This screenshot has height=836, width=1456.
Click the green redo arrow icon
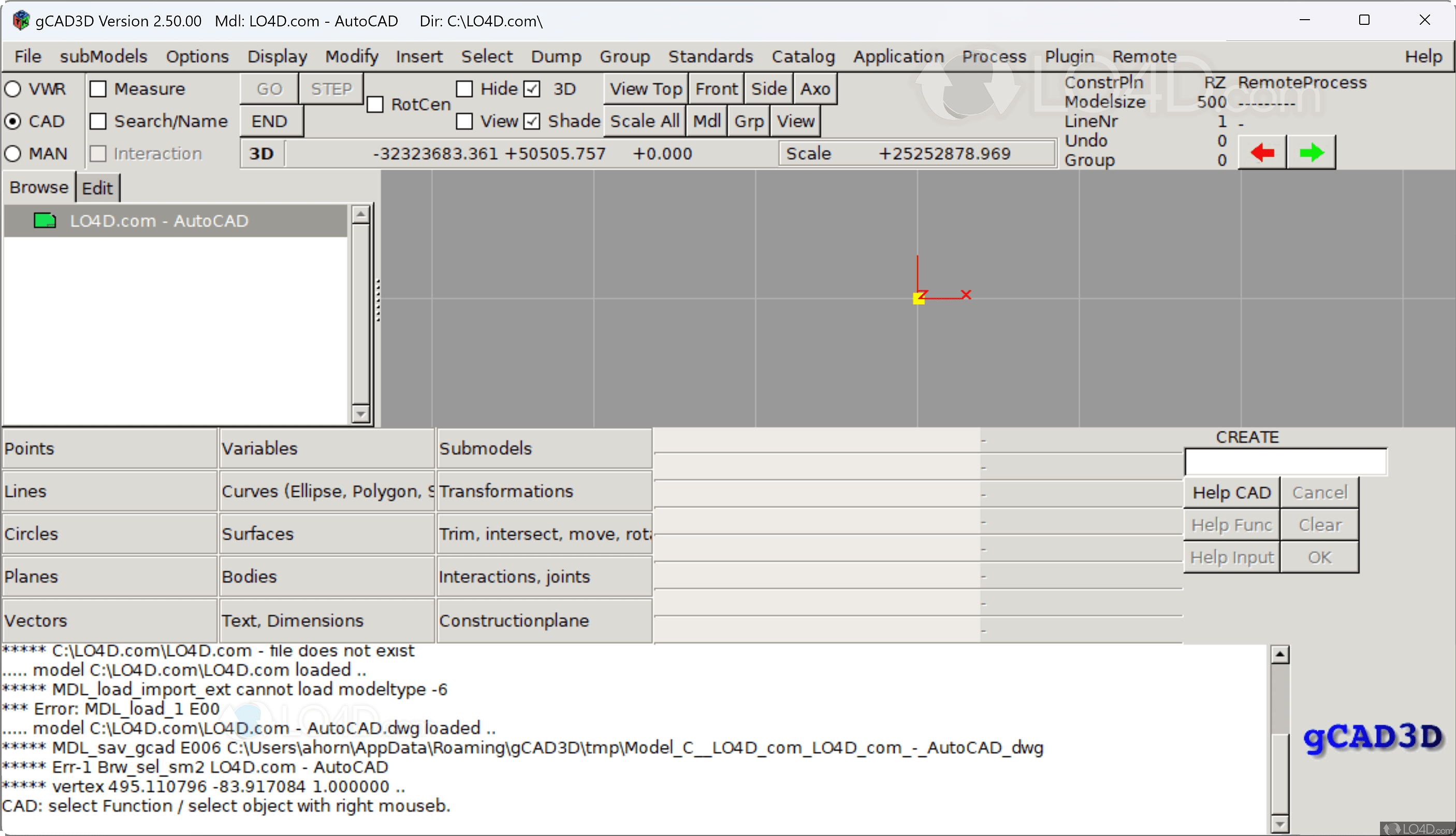click(x=1312, y=153)
